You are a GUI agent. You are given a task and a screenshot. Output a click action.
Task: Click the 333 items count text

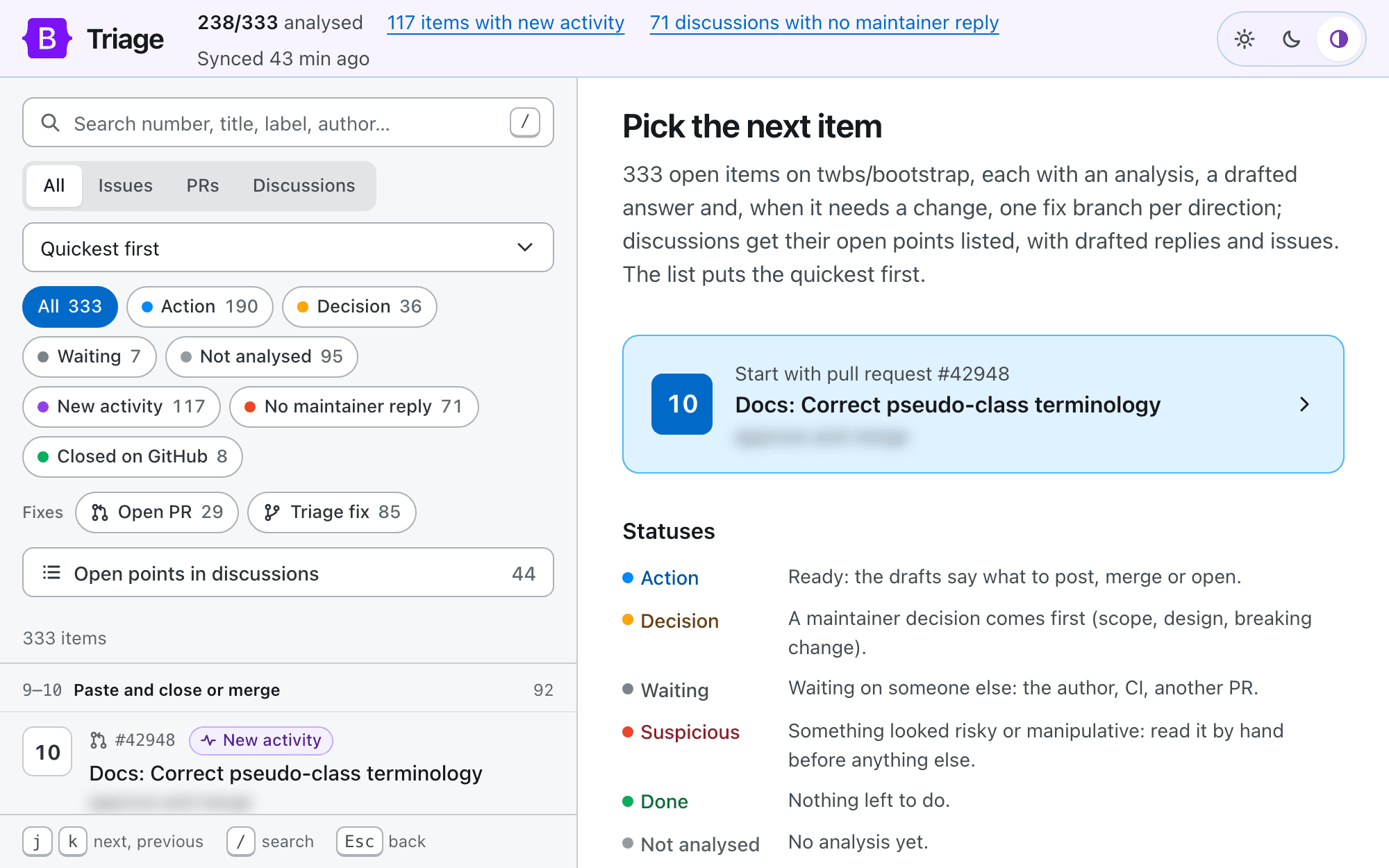(x=65, y=638)
